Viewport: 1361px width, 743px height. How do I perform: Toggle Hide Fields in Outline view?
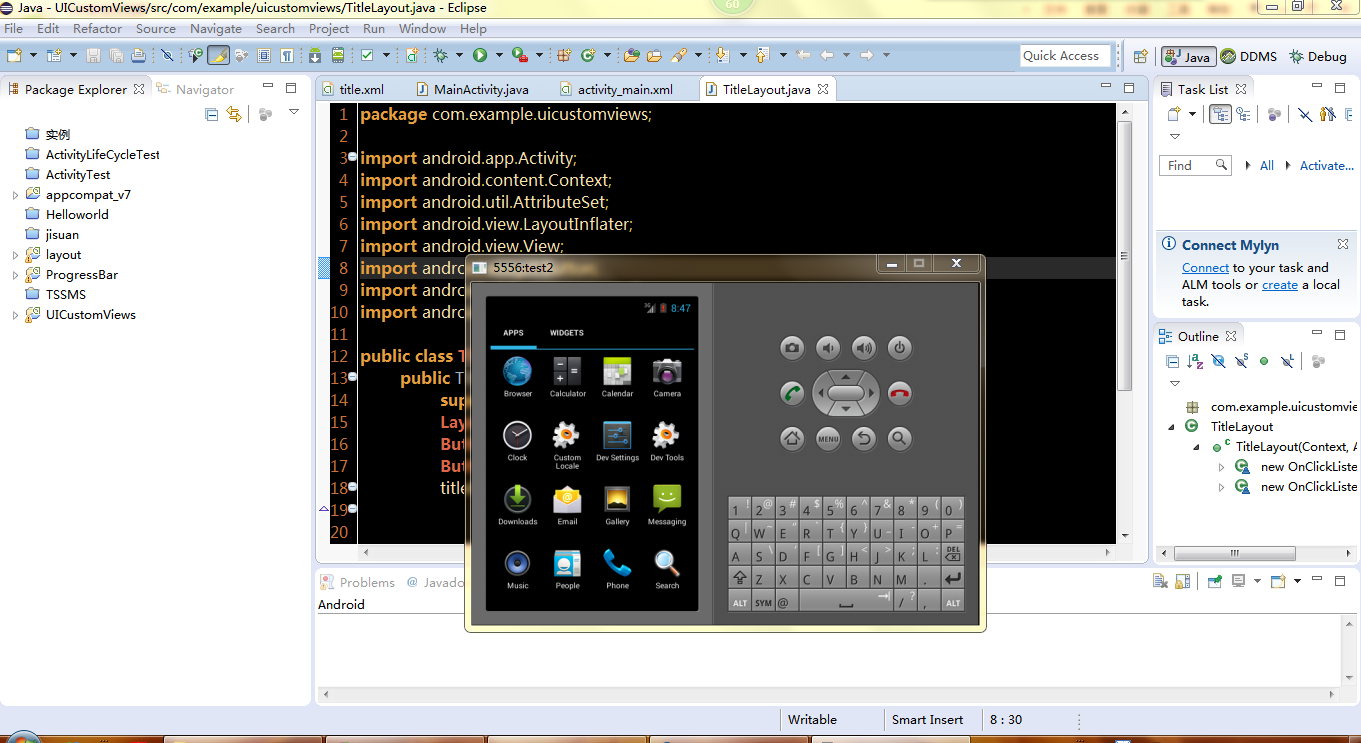(1218, 361)
